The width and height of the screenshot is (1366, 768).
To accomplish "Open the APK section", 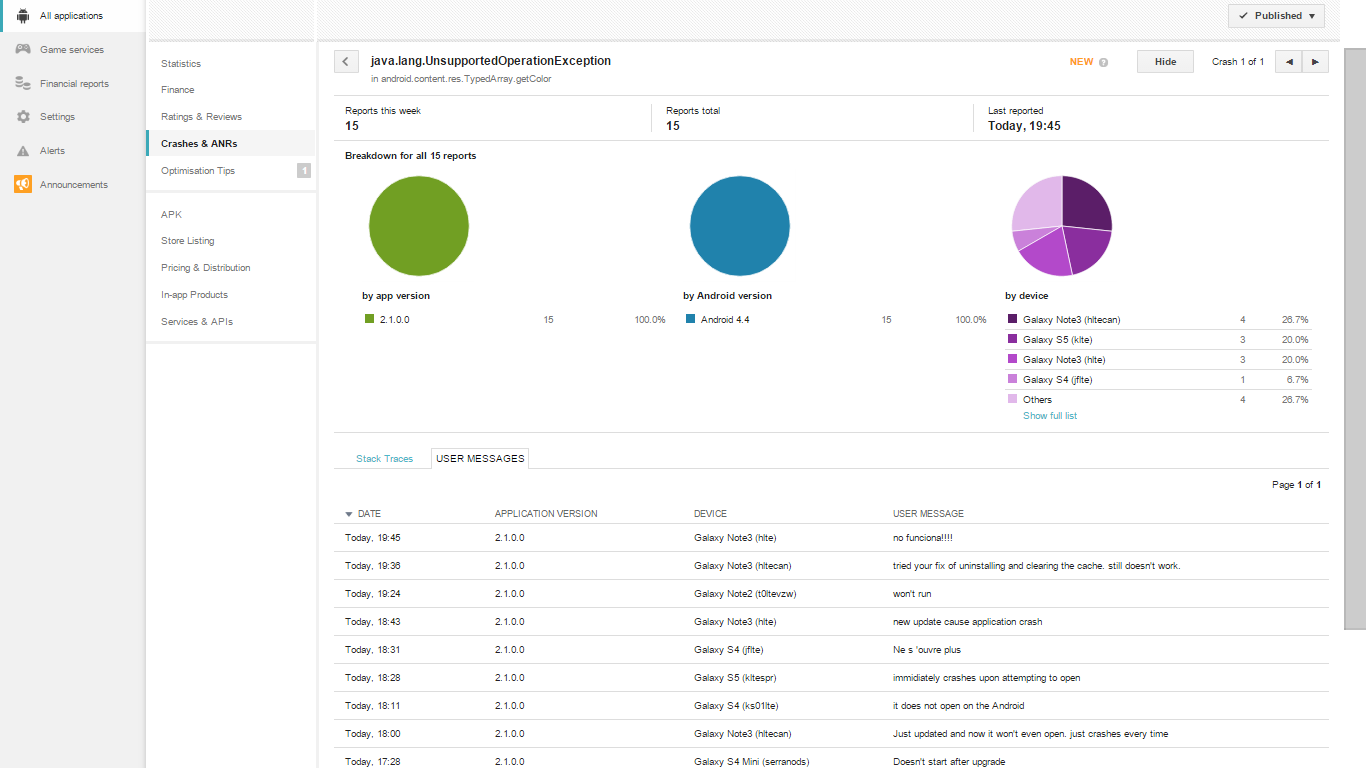I will tap(171, 215).
